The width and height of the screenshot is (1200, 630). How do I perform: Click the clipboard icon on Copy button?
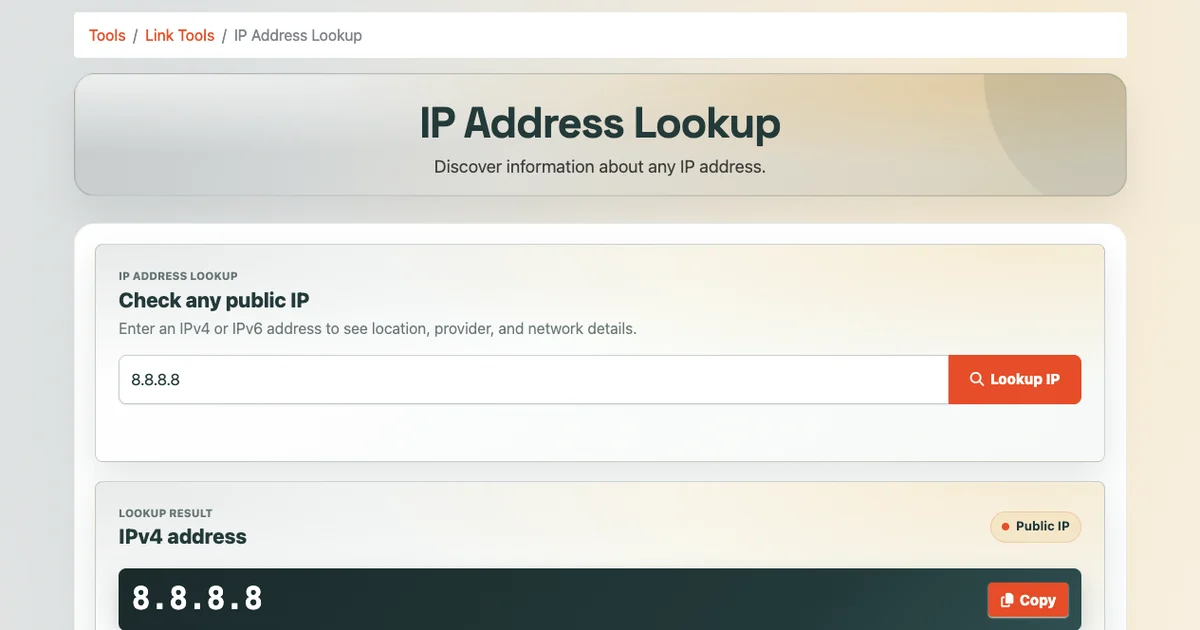pos(1007,600)
